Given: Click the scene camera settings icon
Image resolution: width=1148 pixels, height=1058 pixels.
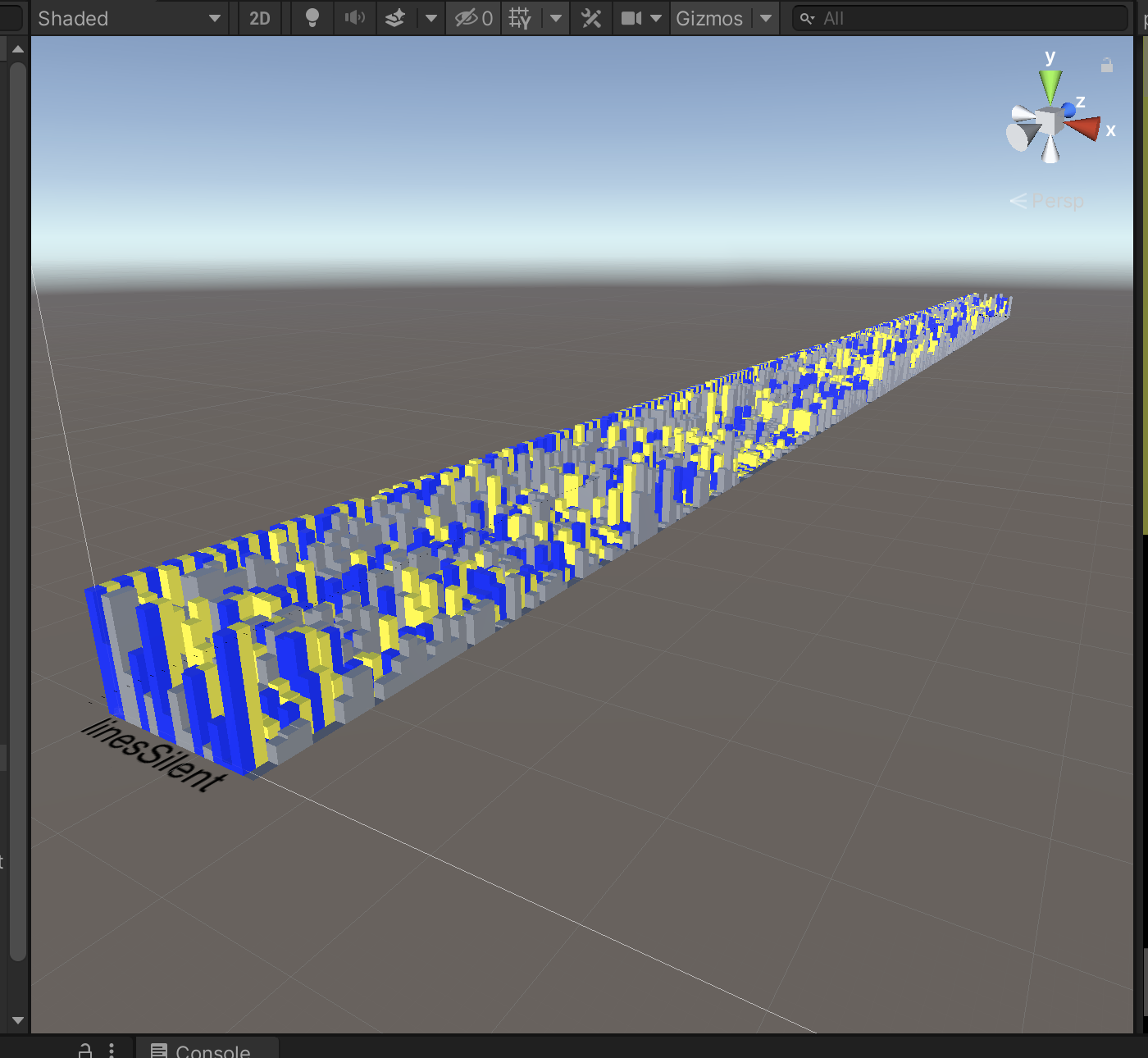Looking at the screenshot, I should (x=631, y=18).
